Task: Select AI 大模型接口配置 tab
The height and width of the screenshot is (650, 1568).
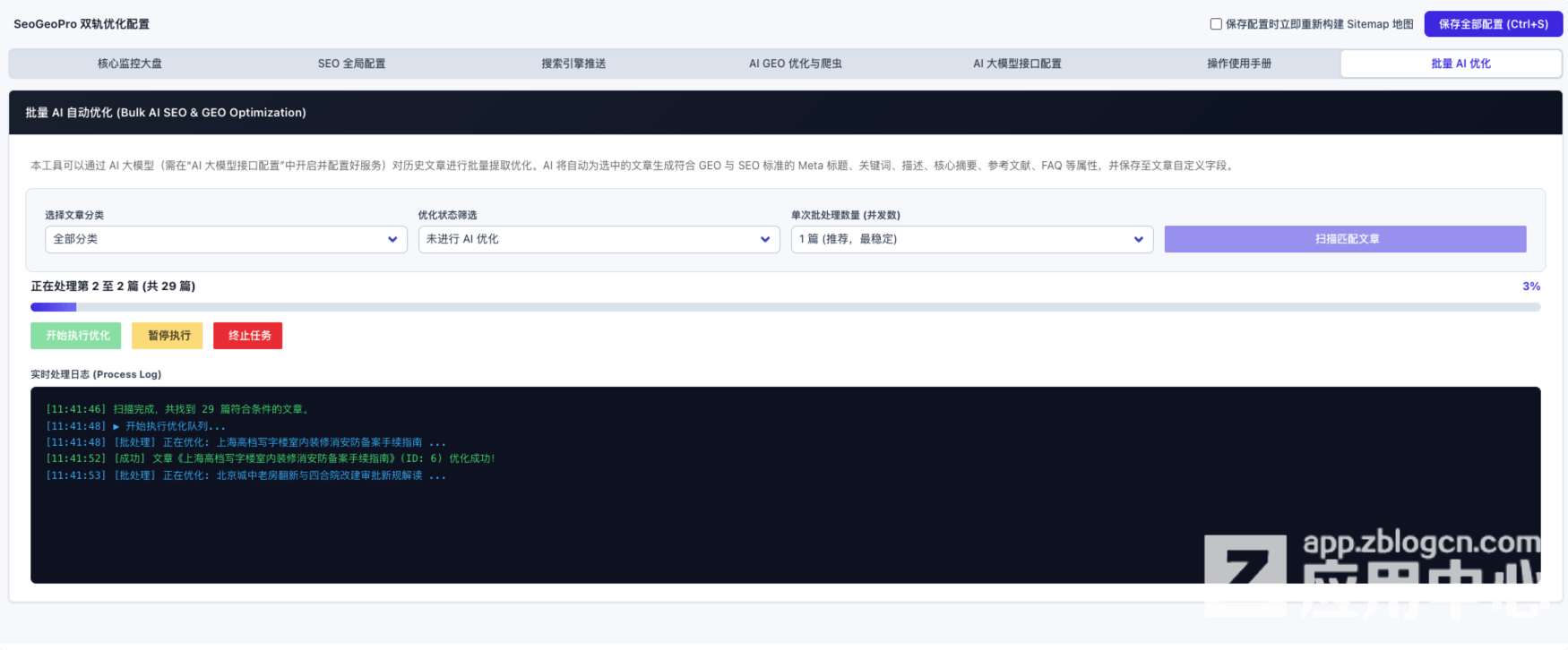Action: pos(1017,64)
